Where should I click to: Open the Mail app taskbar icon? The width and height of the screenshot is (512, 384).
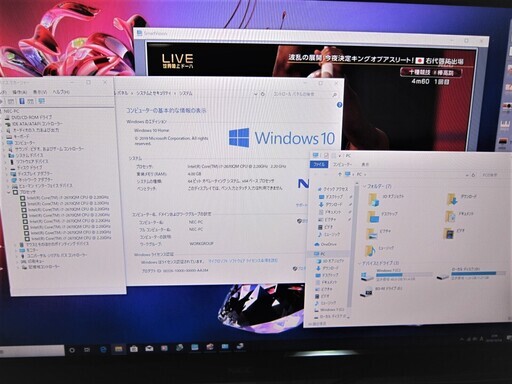tap(149, 348)
